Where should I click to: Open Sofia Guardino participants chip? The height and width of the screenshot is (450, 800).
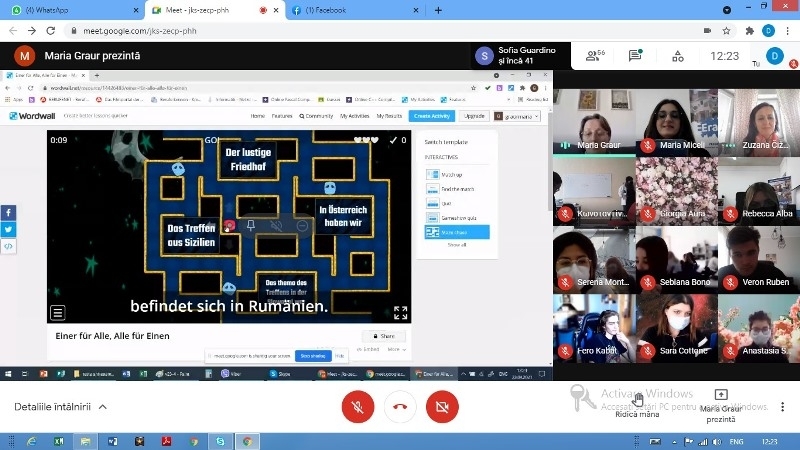point(510,56)
